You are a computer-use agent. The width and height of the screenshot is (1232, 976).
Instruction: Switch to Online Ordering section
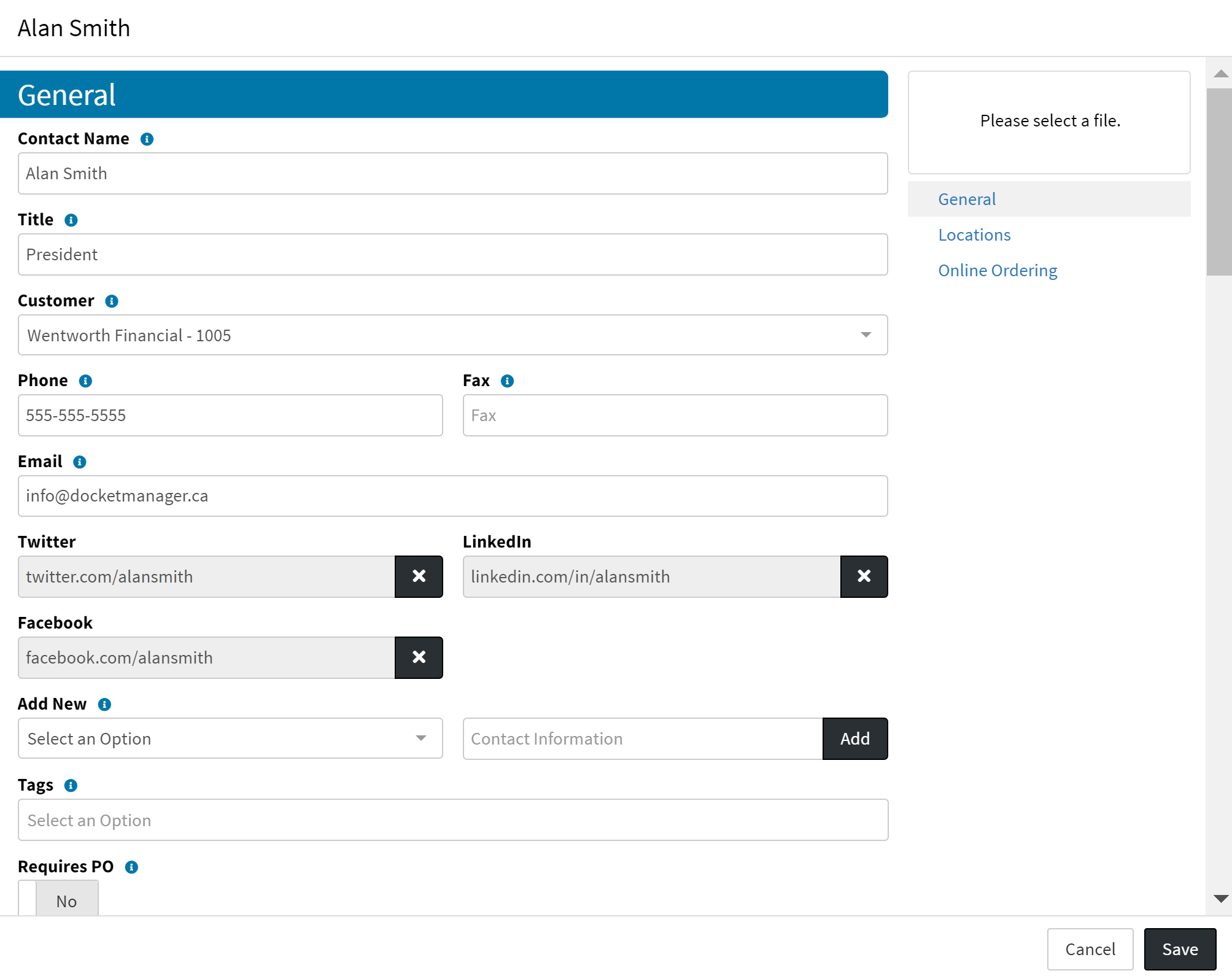coord(998,271)
